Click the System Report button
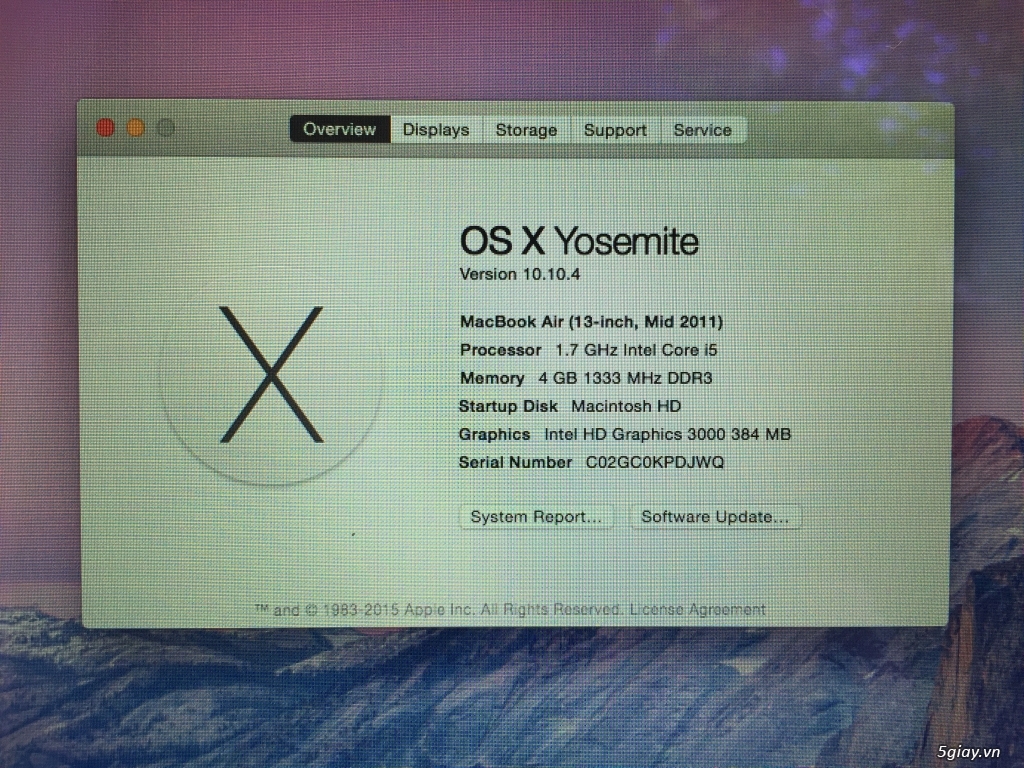Screen dimensions: 1024x768 click(536, 517)
